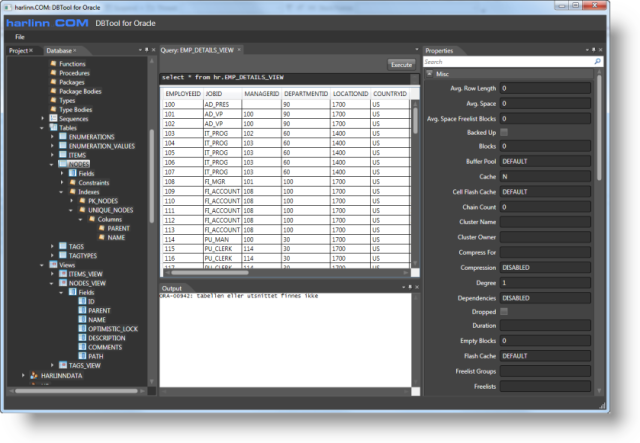Click the Package Bodies folder icon
Screen dimensions: 640x443
[53, 91]
